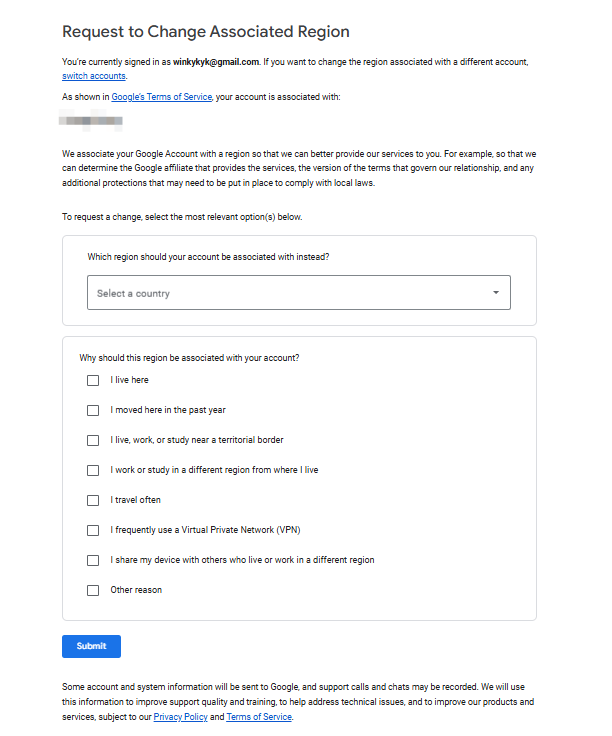The height and width of the screenshot is (736, 612).
Task: Click the country dropdown's arrow icon
Action: click(x=495, y=293)
